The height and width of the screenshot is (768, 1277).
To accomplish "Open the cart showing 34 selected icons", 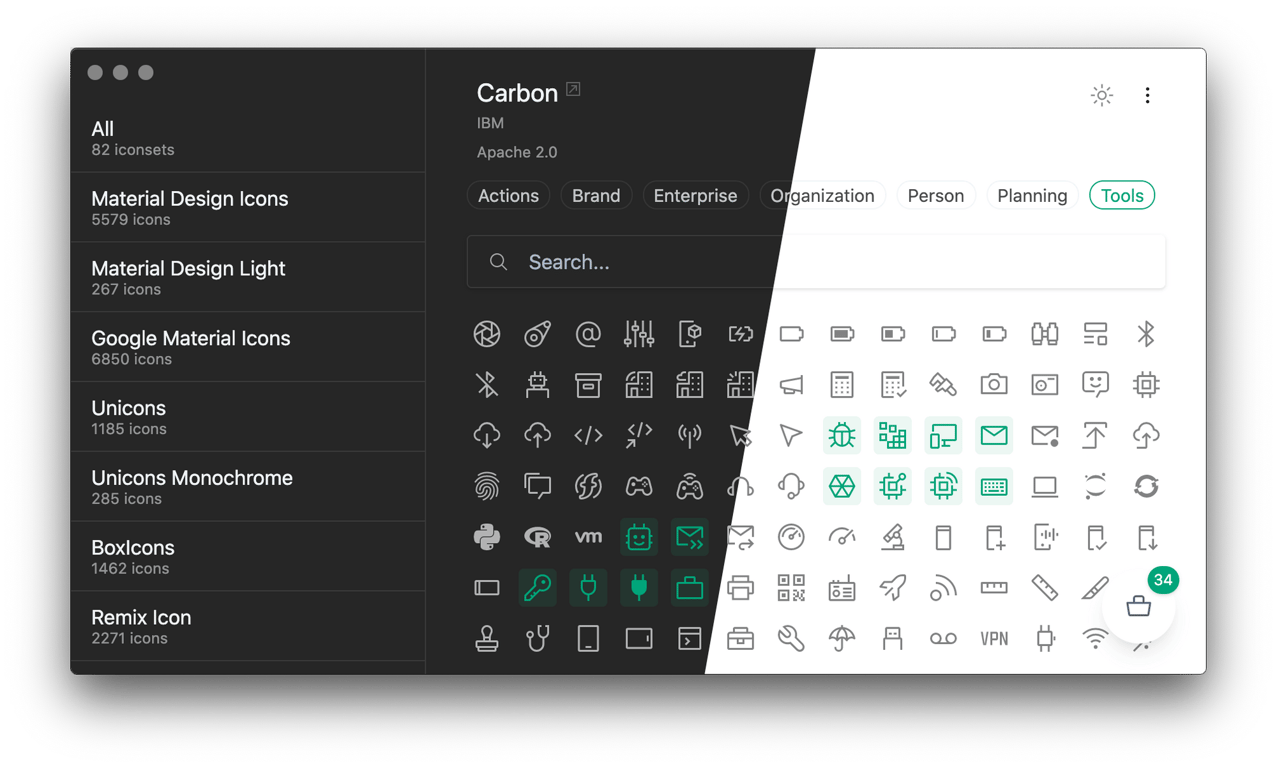I will pos(1139,605).
